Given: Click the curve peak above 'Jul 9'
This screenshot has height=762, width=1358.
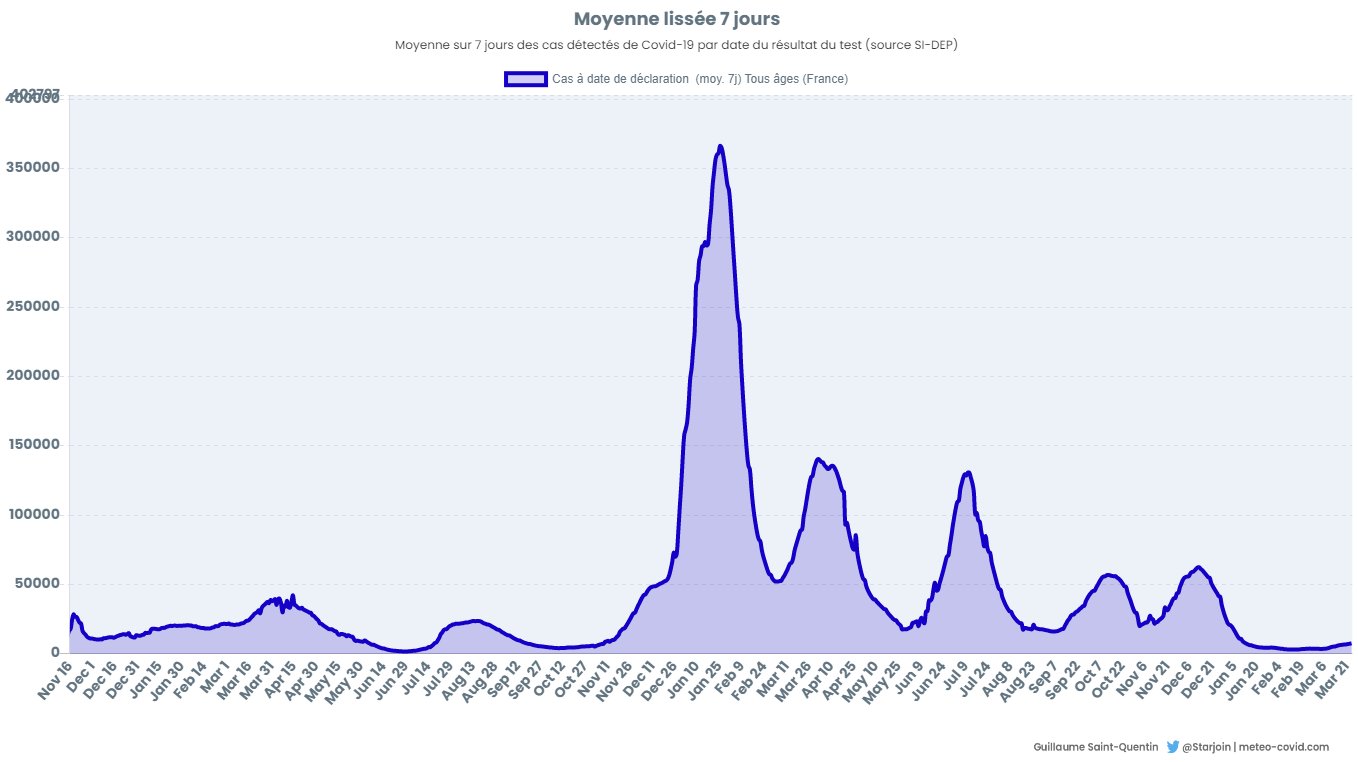Looking at the screenshot, I should 967,472.
